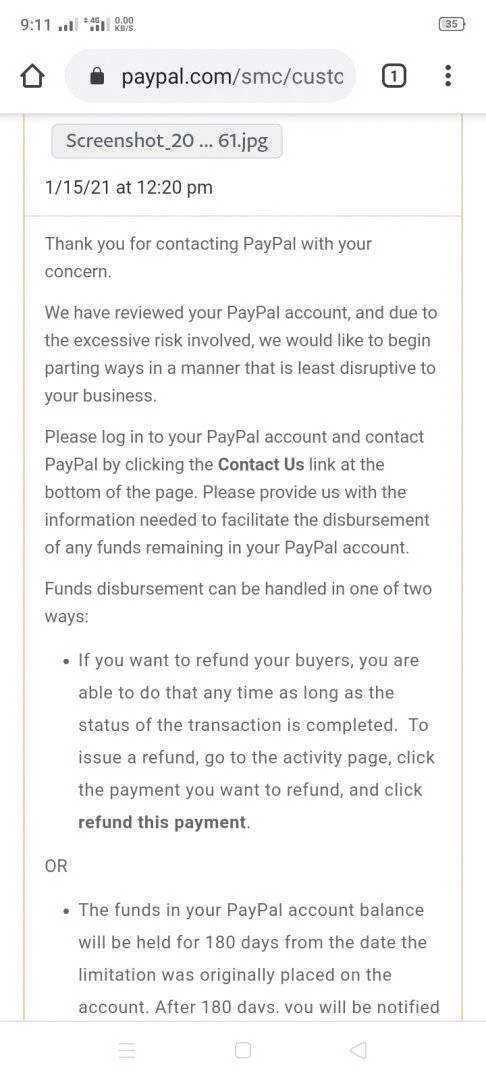Tap the signal strength indicator in status bar
The width and height of the screenshot is (486, 1080).
65,25
